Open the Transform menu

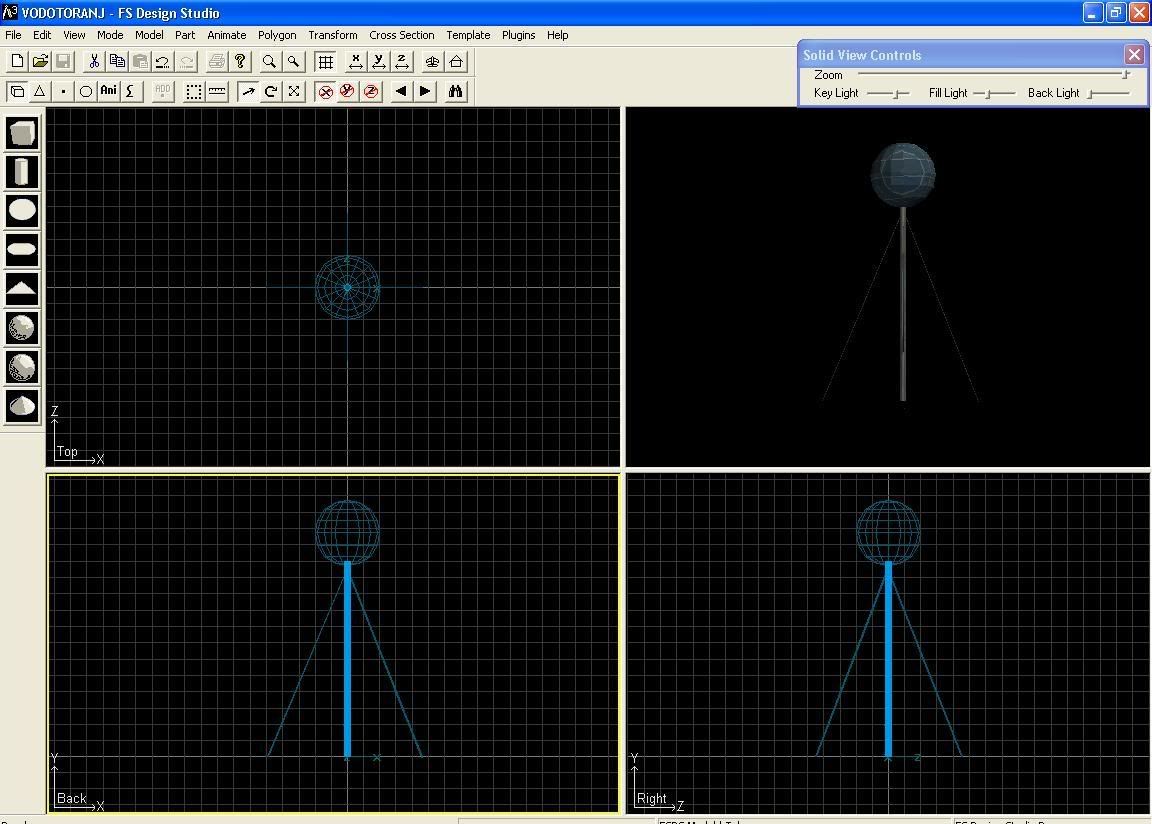[x=333, y=35]
